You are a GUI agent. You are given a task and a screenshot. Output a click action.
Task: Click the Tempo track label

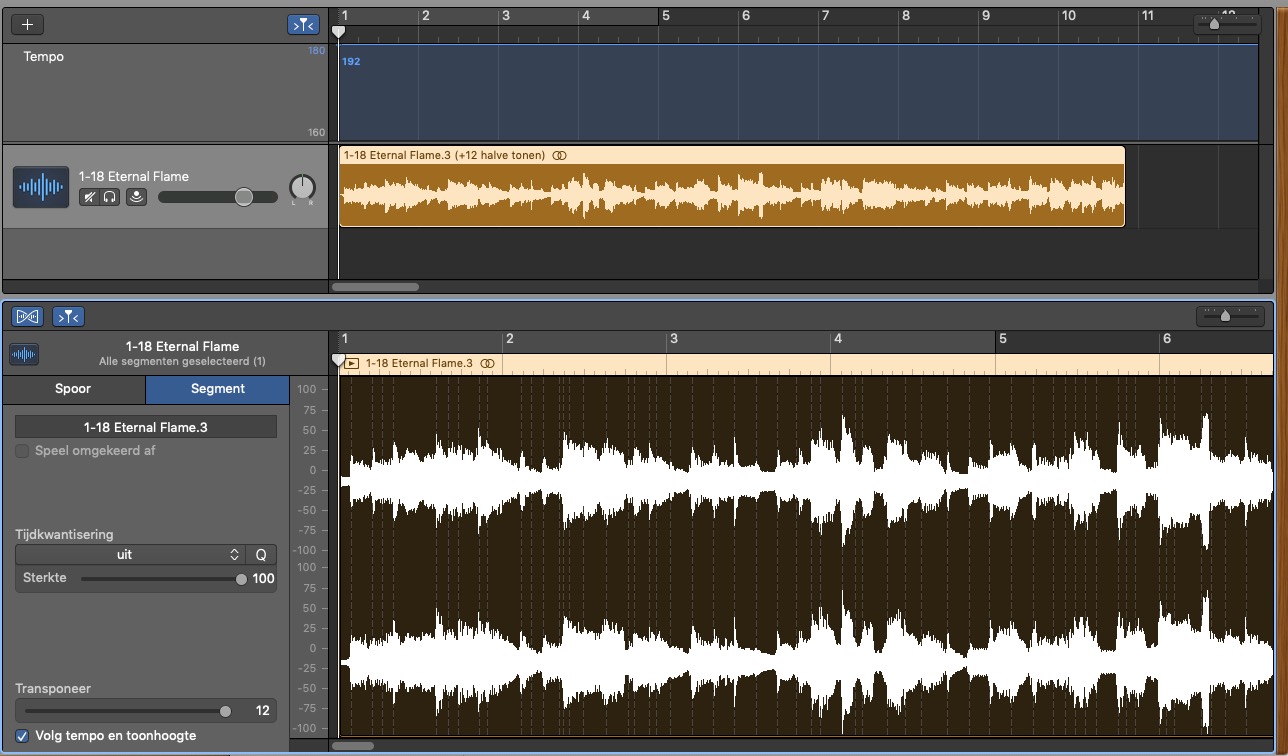[44, 57]
